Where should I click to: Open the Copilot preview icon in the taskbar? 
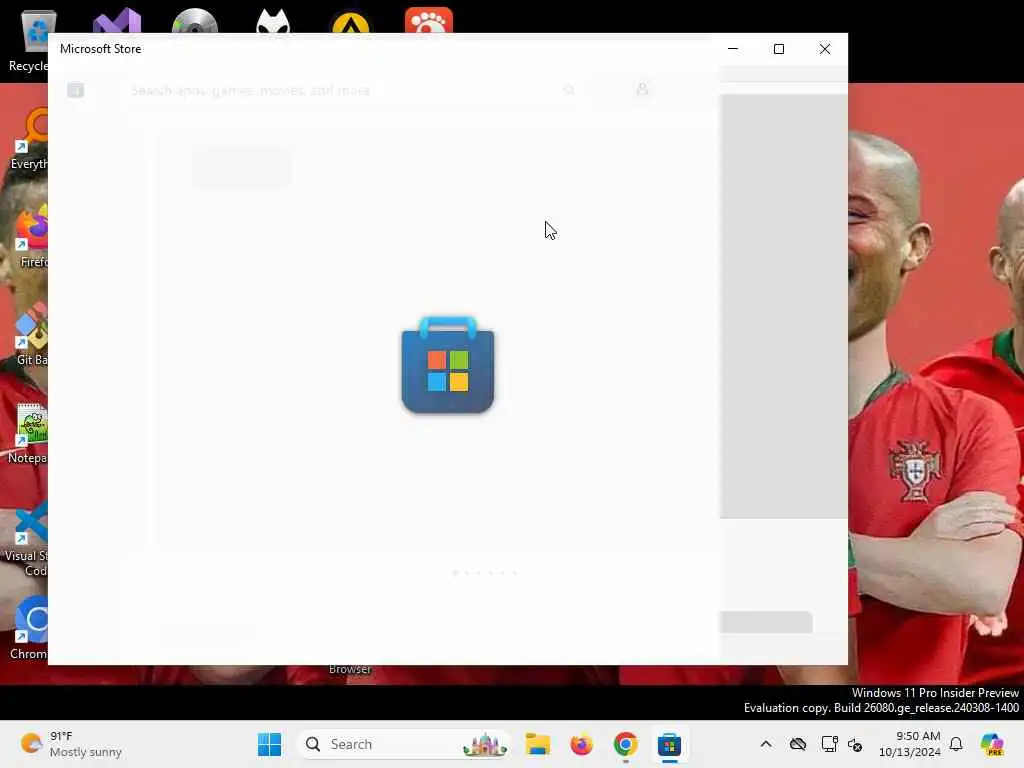[992, 744]
